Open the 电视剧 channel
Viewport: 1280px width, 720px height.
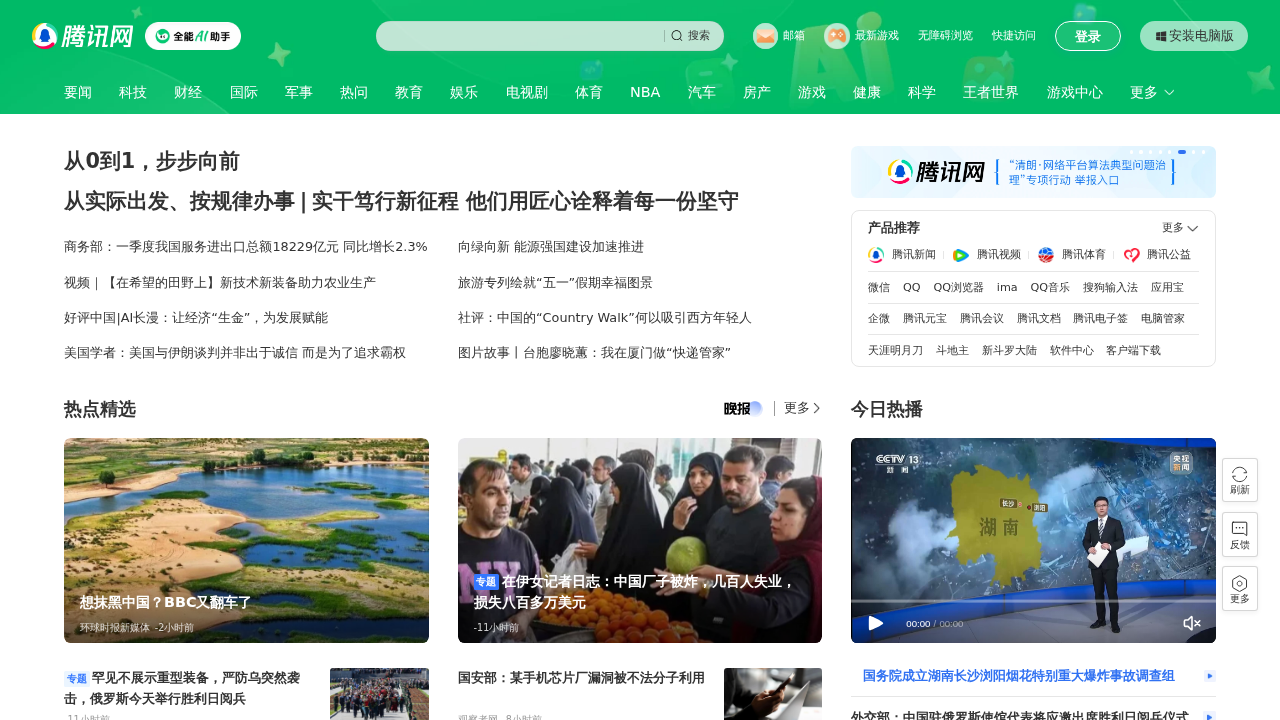coord(527,92)
